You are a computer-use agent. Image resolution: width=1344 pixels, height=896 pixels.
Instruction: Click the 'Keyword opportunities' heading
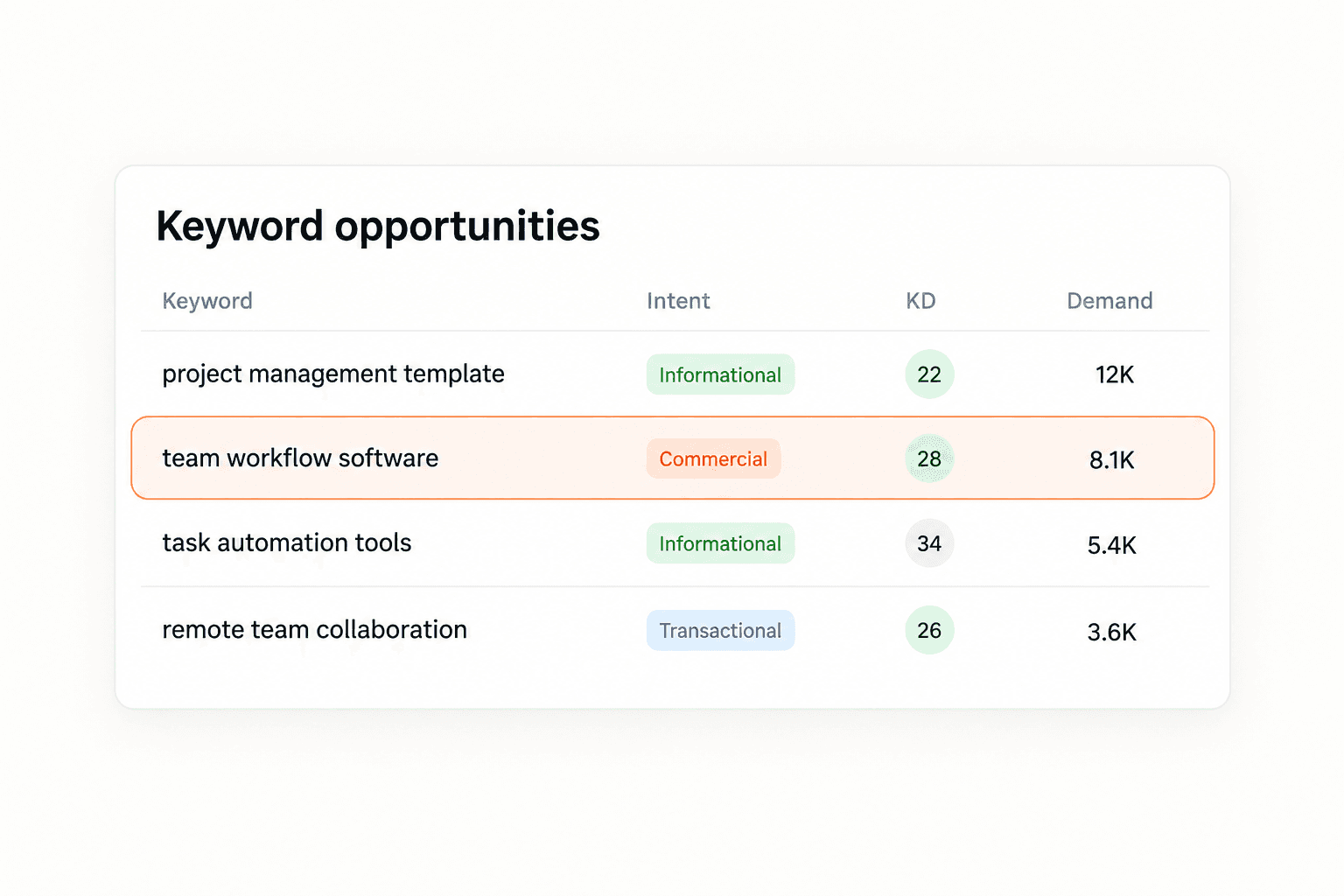378,227
